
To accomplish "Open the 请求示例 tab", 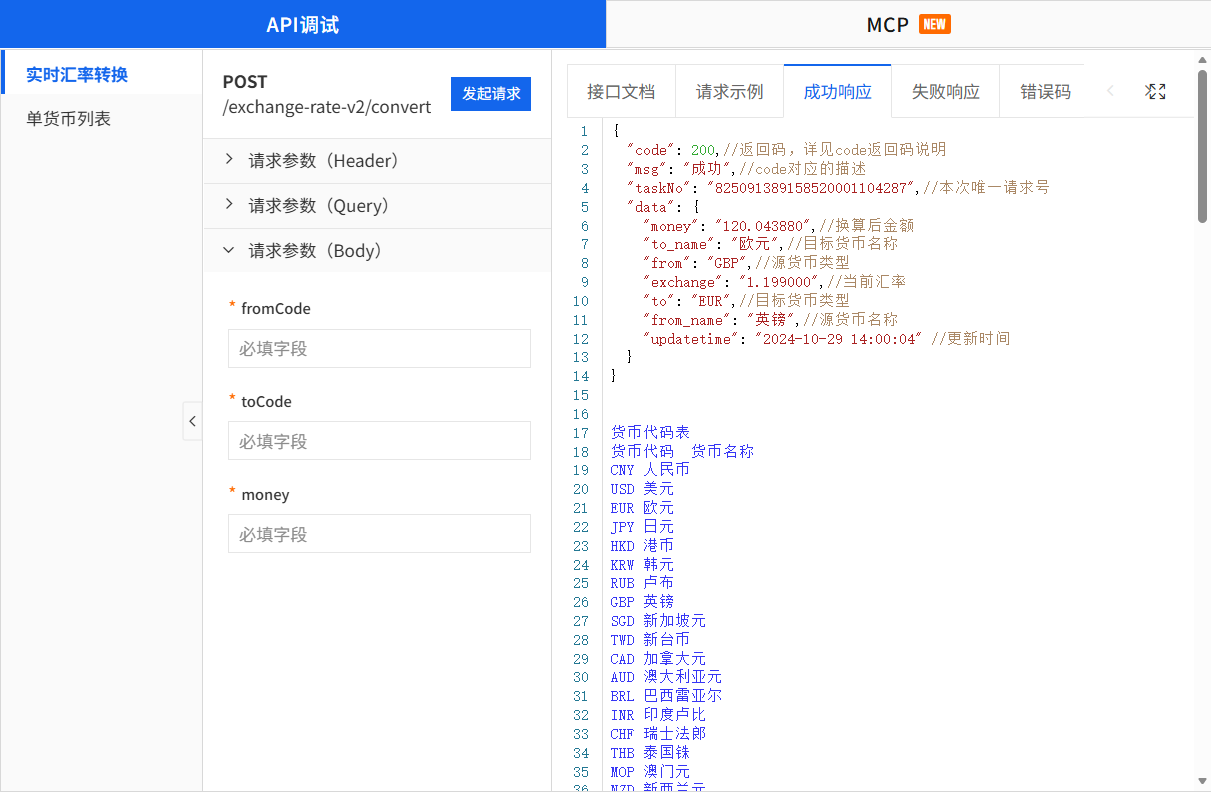I will point(729,92).
